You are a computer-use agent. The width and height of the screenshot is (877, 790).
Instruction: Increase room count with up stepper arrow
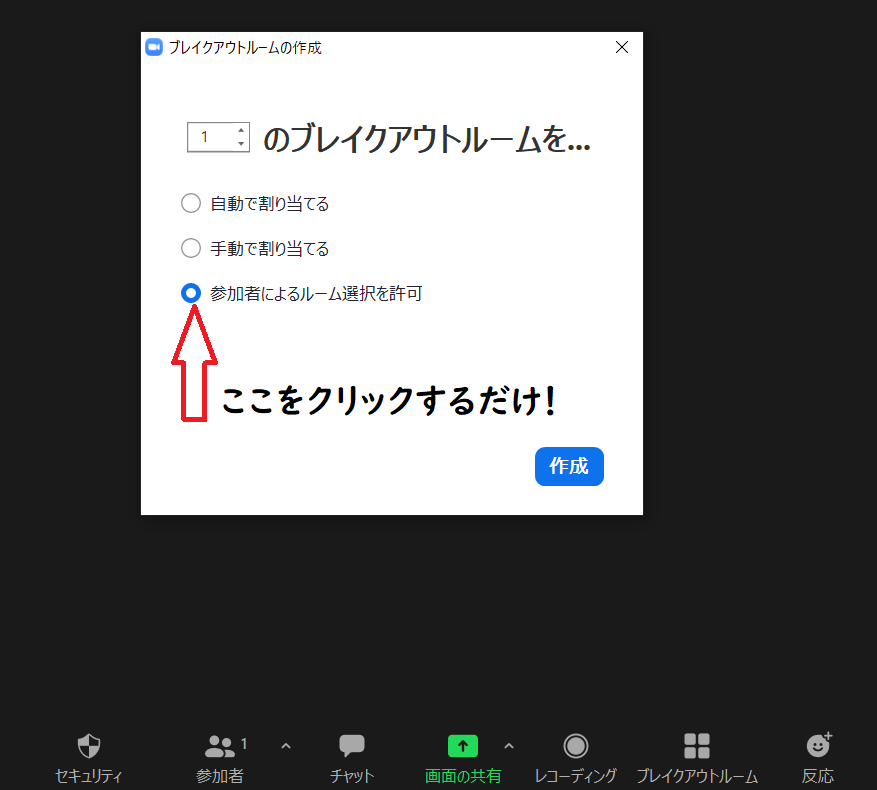tap(241, 130)
